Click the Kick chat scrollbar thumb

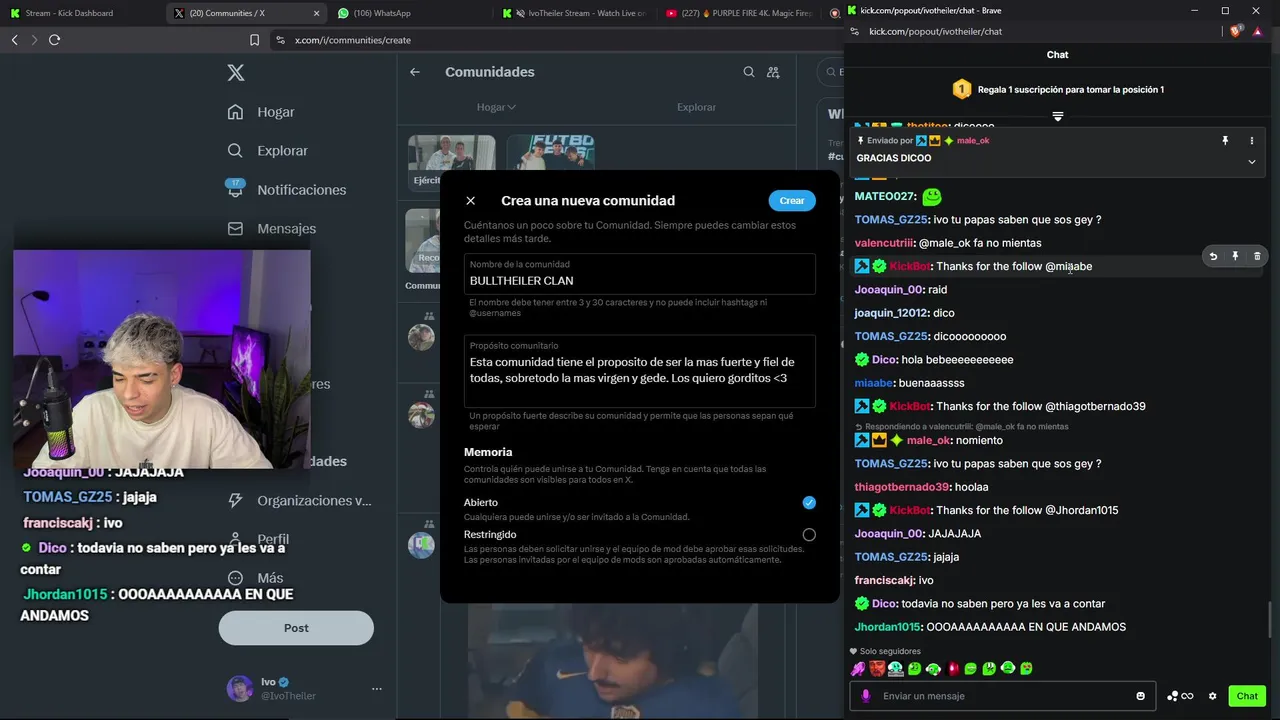[1271, 620]
